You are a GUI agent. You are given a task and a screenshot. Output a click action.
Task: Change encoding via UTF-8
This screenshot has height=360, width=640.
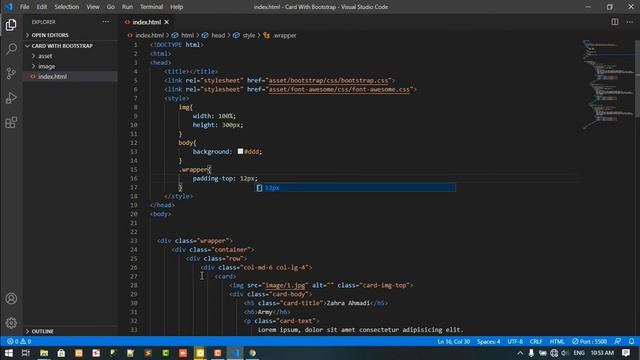(x=515, y=341)
